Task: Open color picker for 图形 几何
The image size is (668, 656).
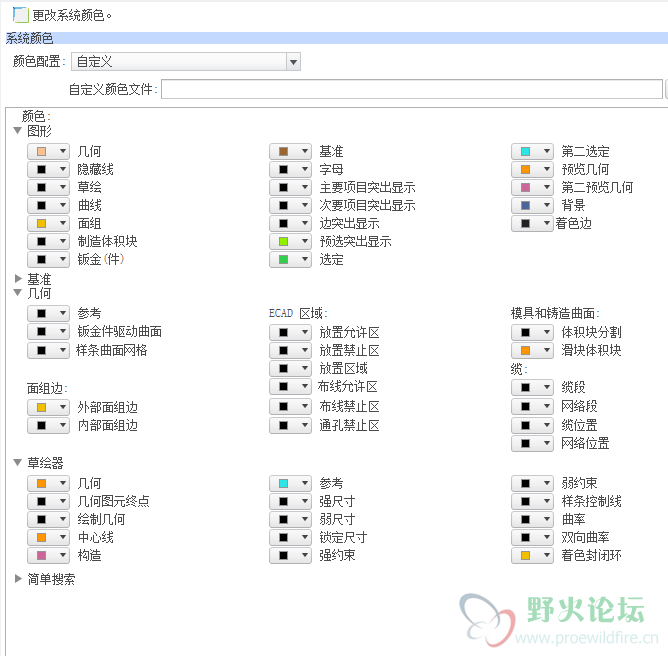Action: [x=49, y=151]
